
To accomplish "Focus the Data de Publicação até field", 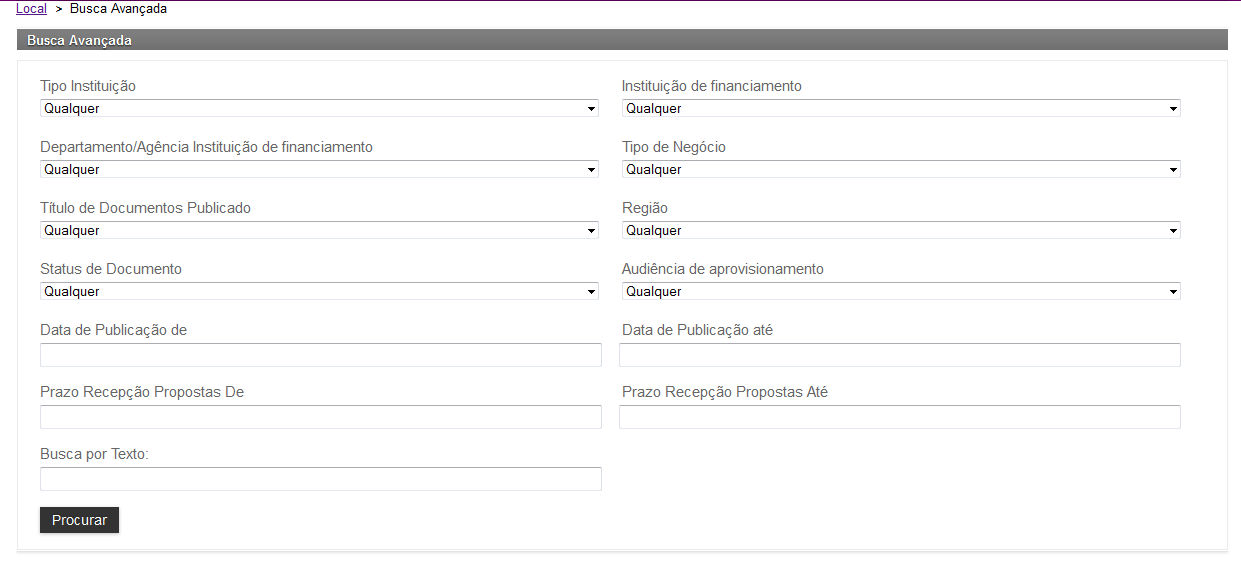I will 899,355.
